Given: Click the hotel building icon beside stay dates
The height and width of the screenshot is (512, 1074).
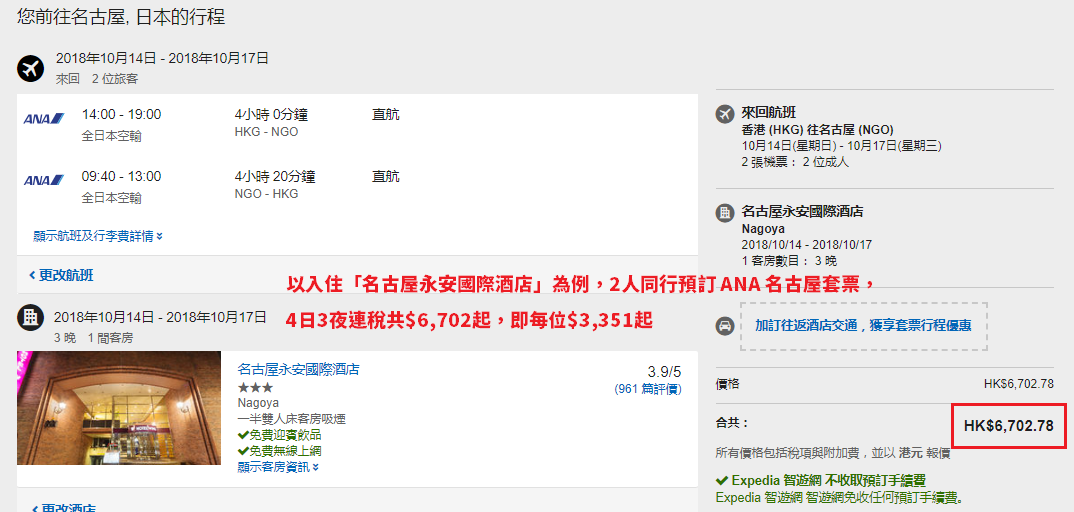Looking at the screenshot, I should point(30,318).
